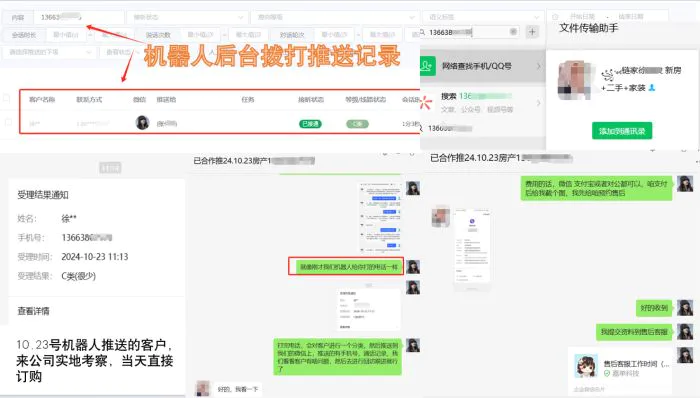This screenshot has height=398, width=700.
Task: Open the 售后客服 contact card avatar
Action: pyautogui.click(x=586, y=366)
